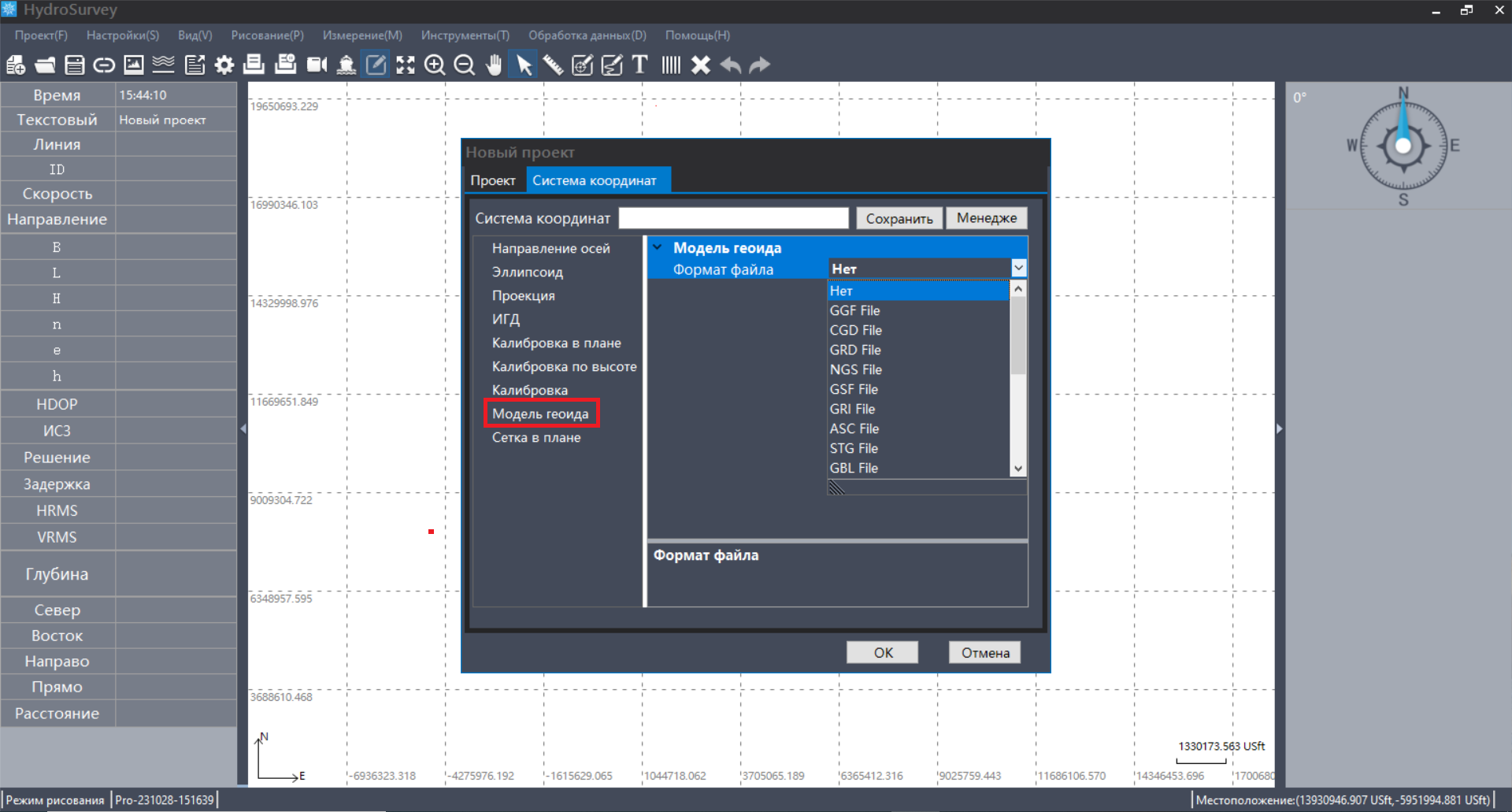This screenshot has height=812, width=1512.
Task: Click the undo arrow icon
Action: pos(731,65)
